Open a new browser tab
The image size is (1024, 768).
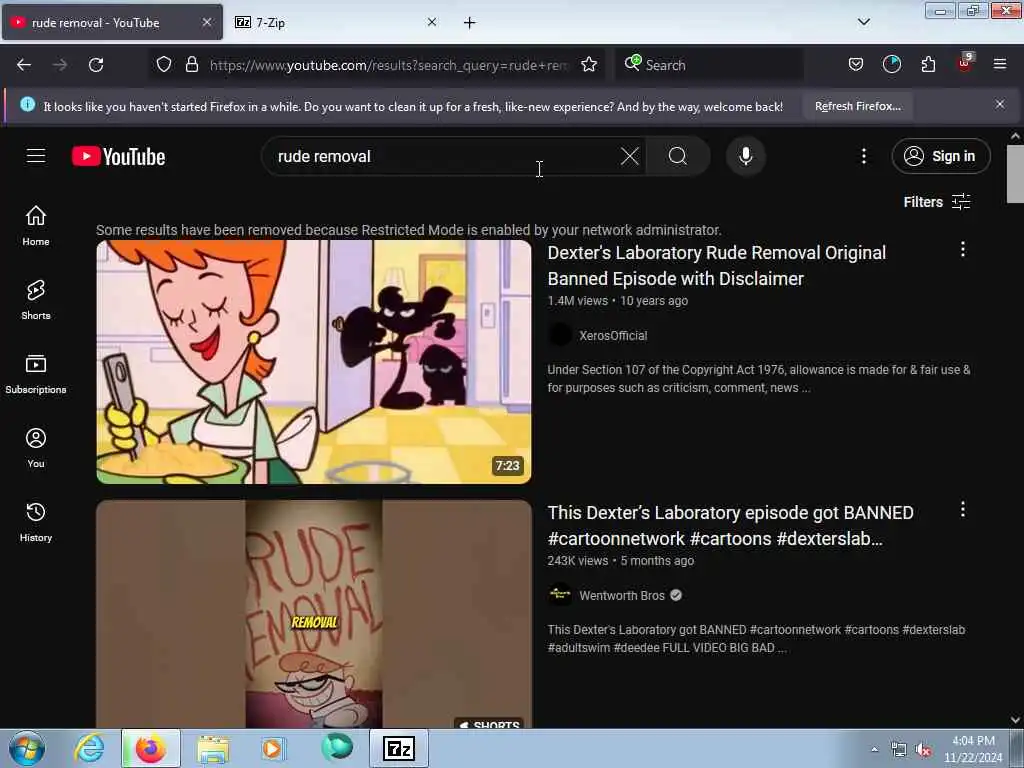click(x=470, y=23)
